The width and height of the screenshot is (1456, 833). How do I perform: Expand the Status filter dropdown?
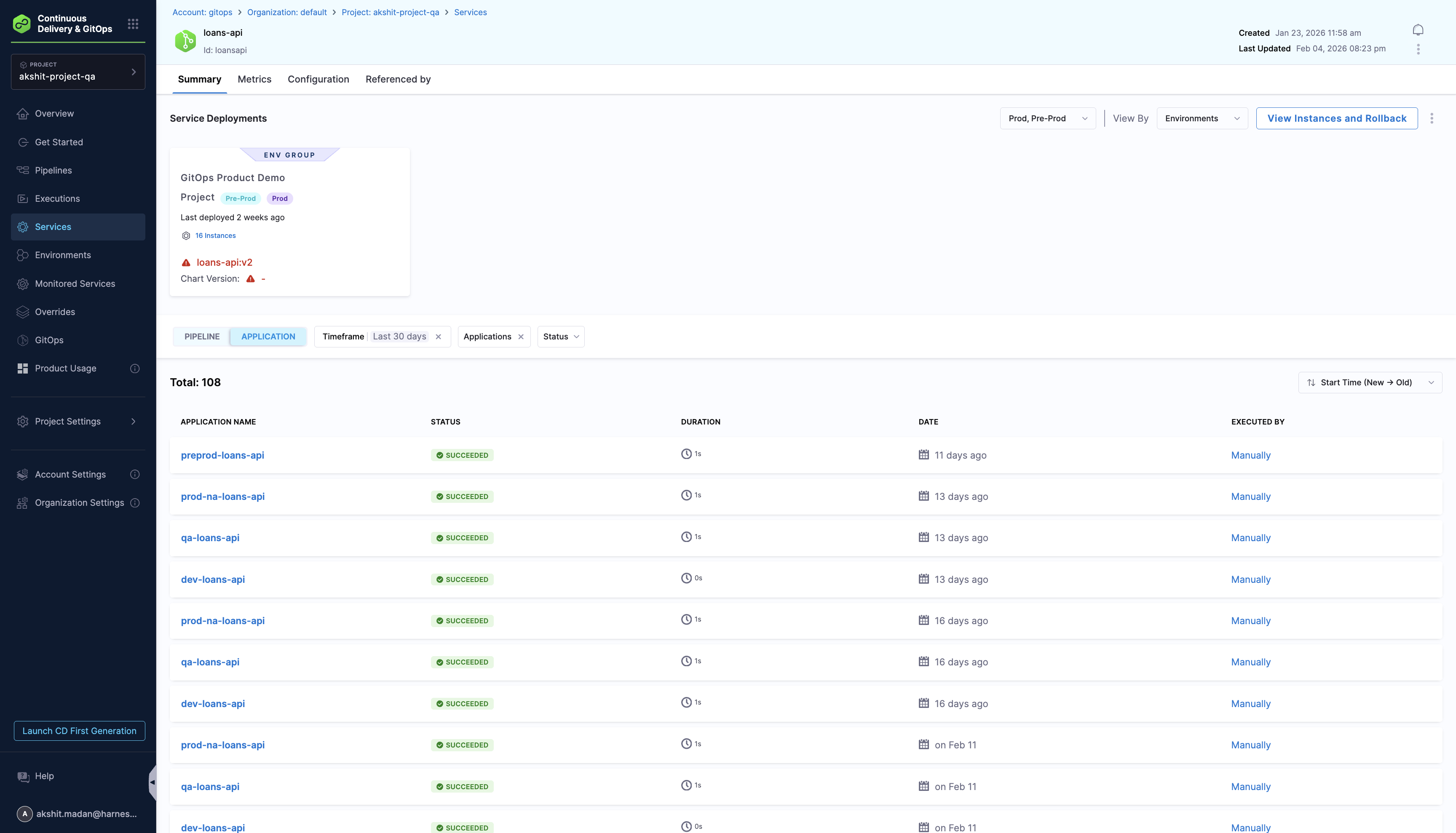[561, 336]
